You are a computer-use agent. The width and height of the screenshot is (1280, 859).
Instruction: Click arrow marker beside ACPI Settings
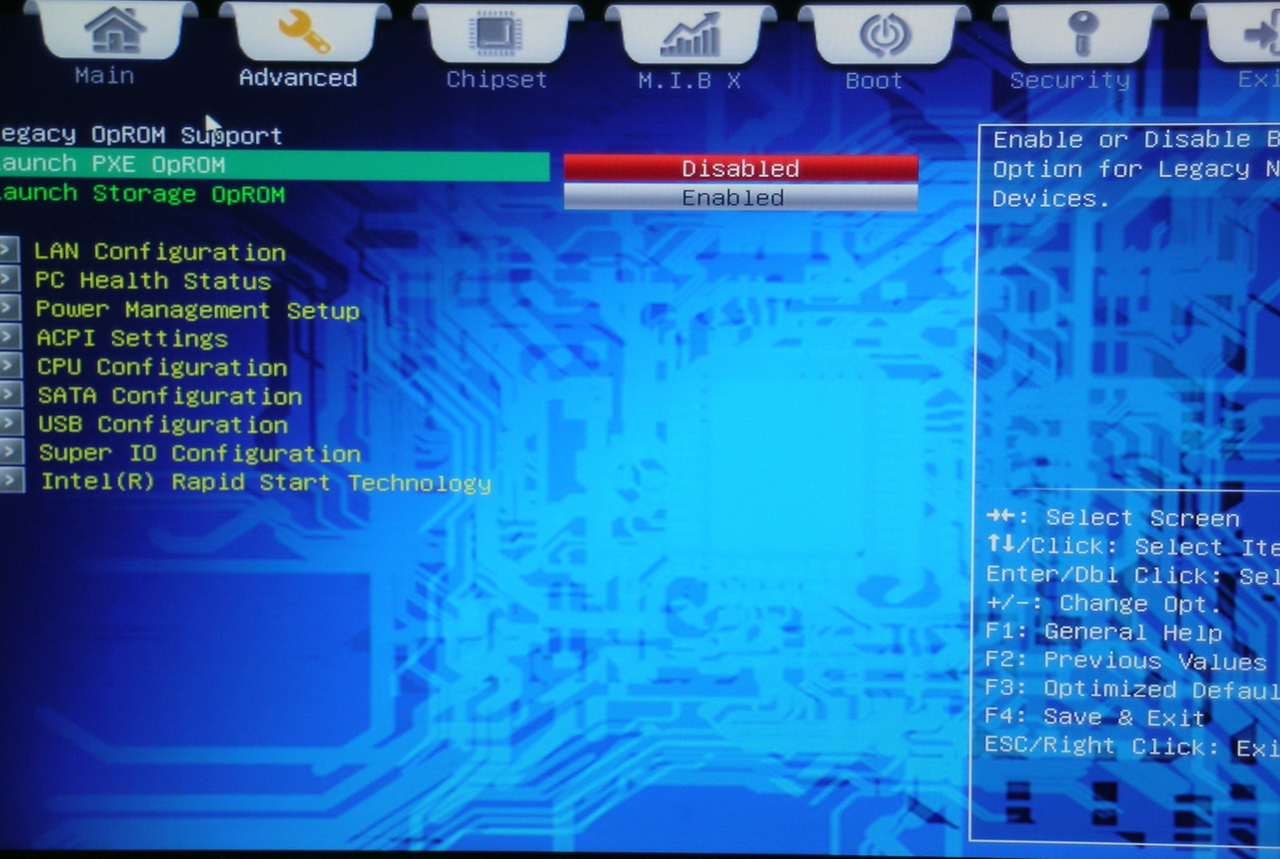(x=9, y=336)
